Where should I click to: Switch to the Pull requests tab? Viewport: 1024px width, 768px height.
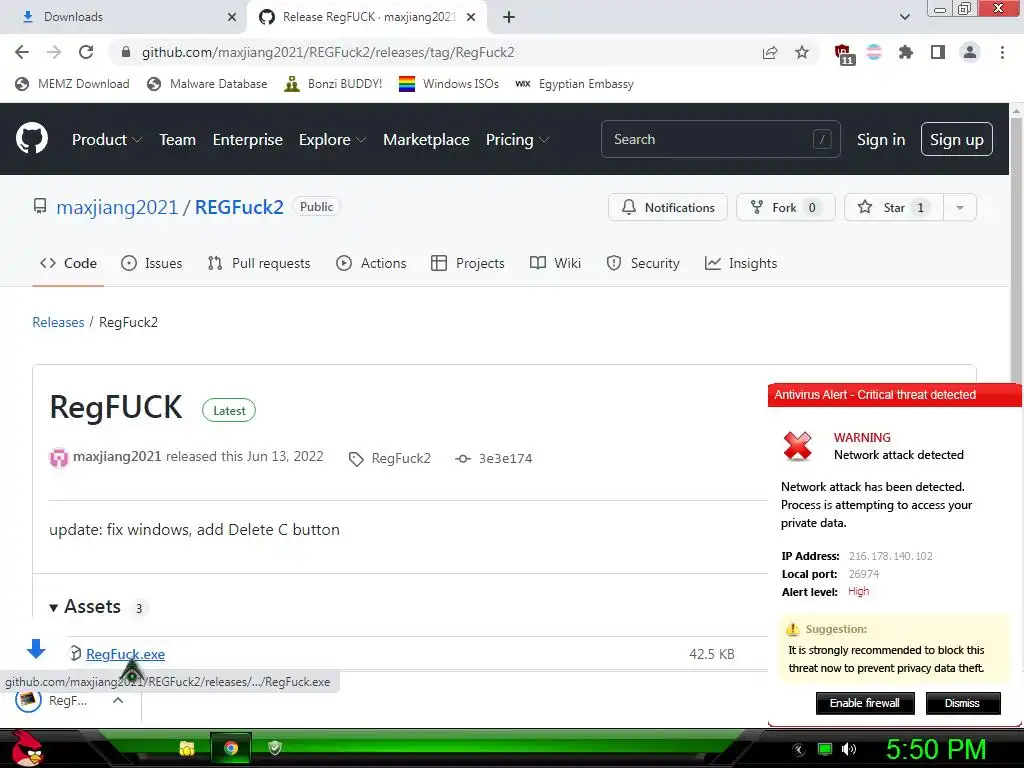259,263
